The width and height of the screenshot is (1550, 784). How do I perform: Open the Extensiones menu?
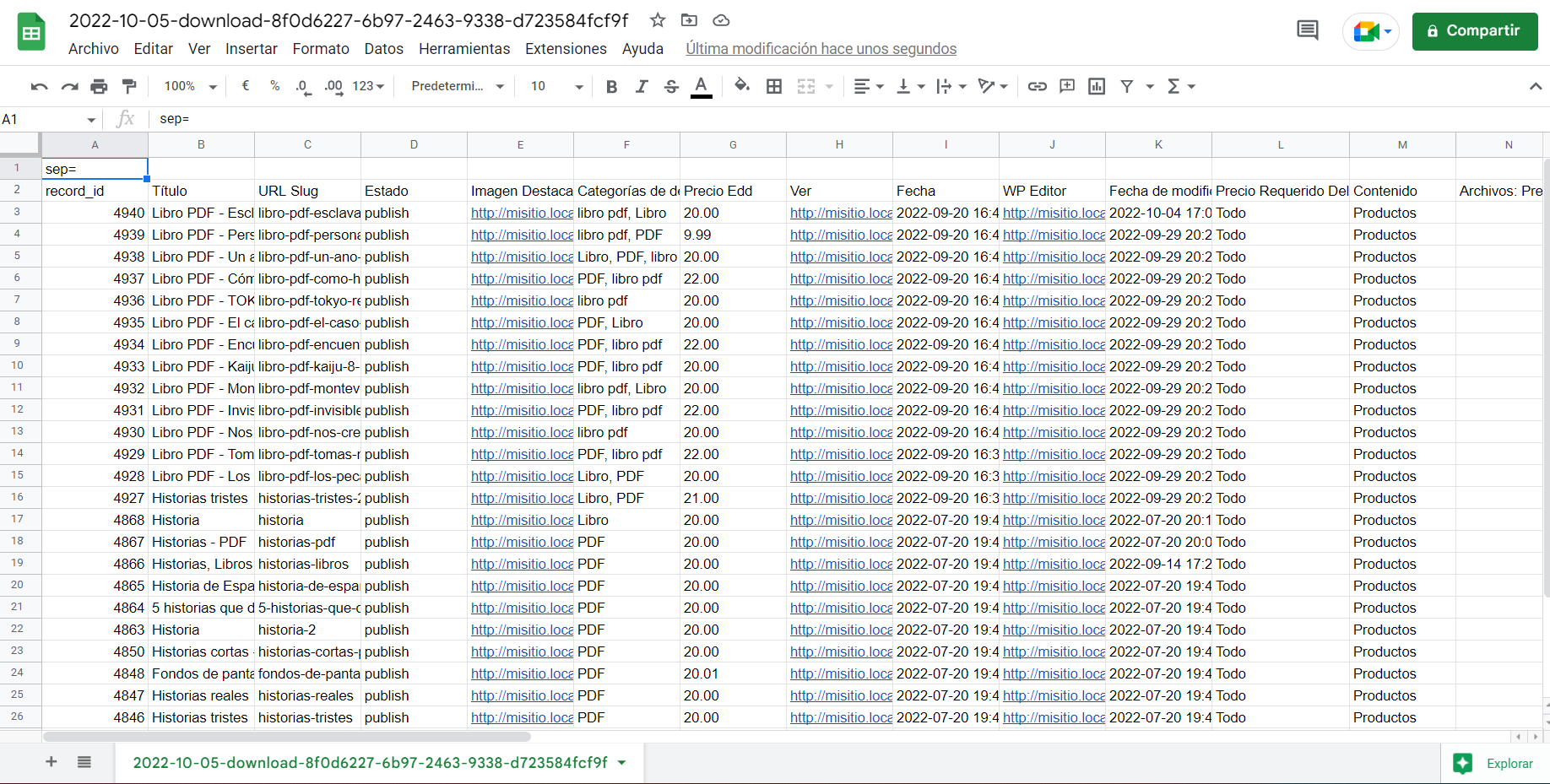566,49
